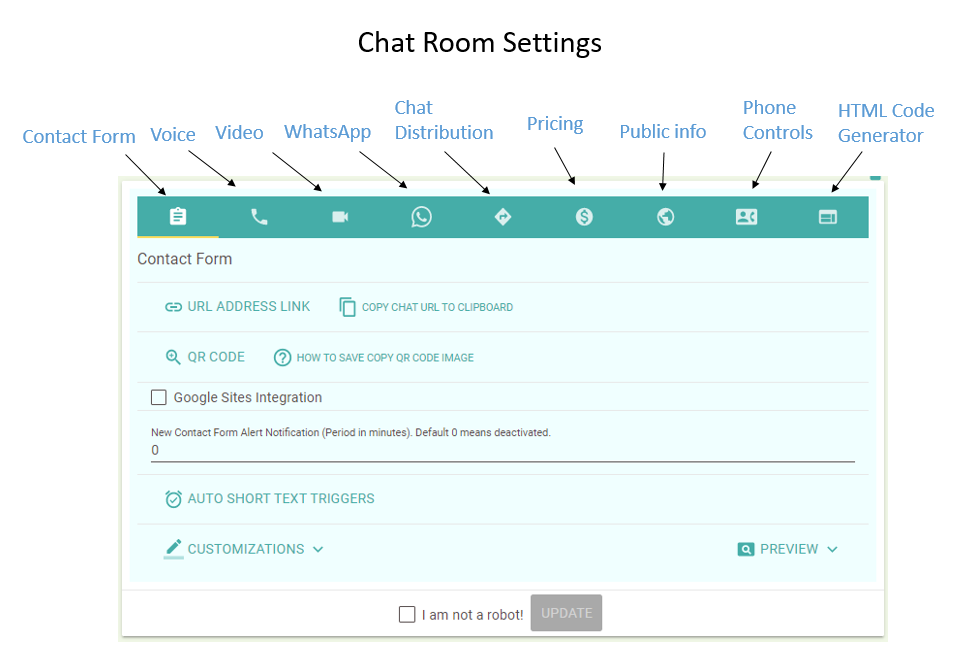Screen dimensions: 959x655
Task: Select the Public info globe icon
Action: click(x=665, y=216)
